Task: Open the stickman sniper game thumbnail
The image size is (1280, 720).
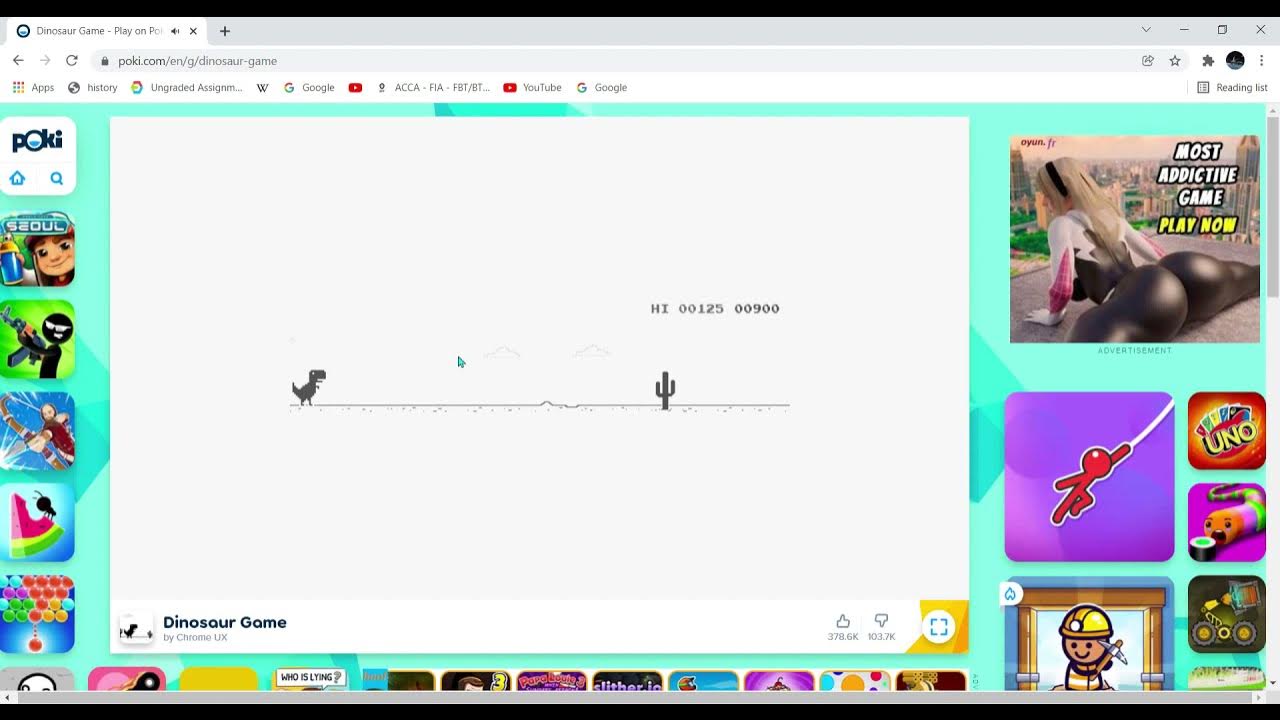Action: click(x=37, y=340)
